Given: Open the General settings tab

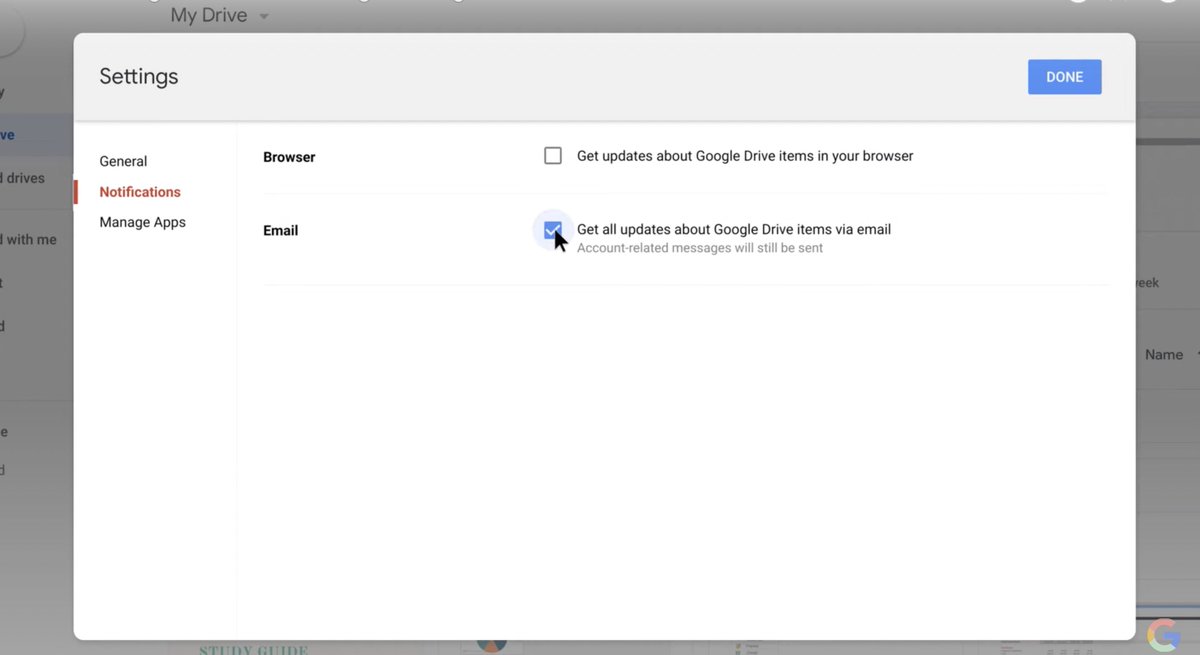Looking at the screenshot, I should (x=123, y=161).
